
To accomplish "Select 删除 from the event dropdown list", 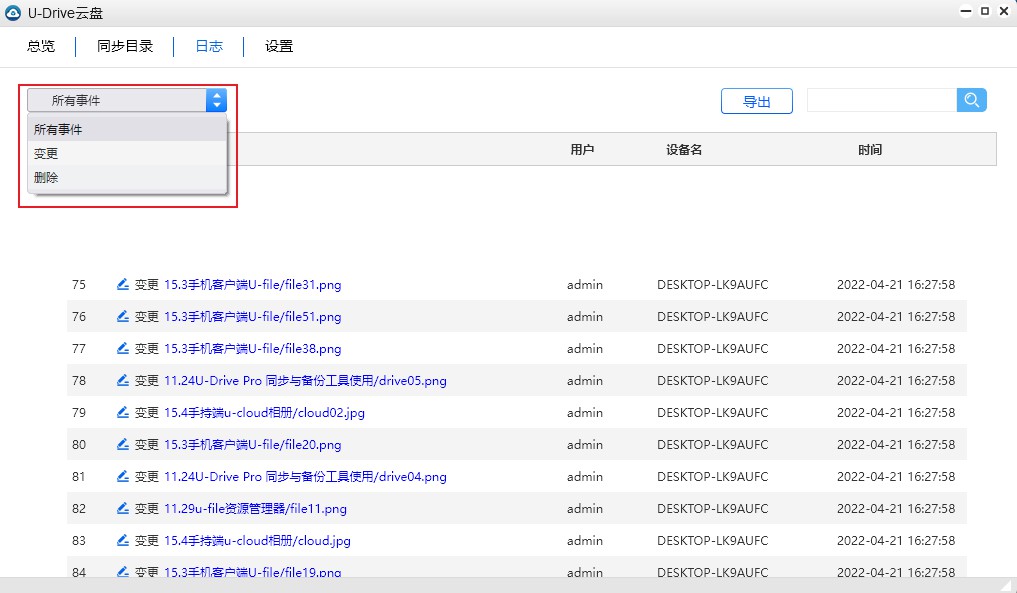I will click(x=46, y=178).
